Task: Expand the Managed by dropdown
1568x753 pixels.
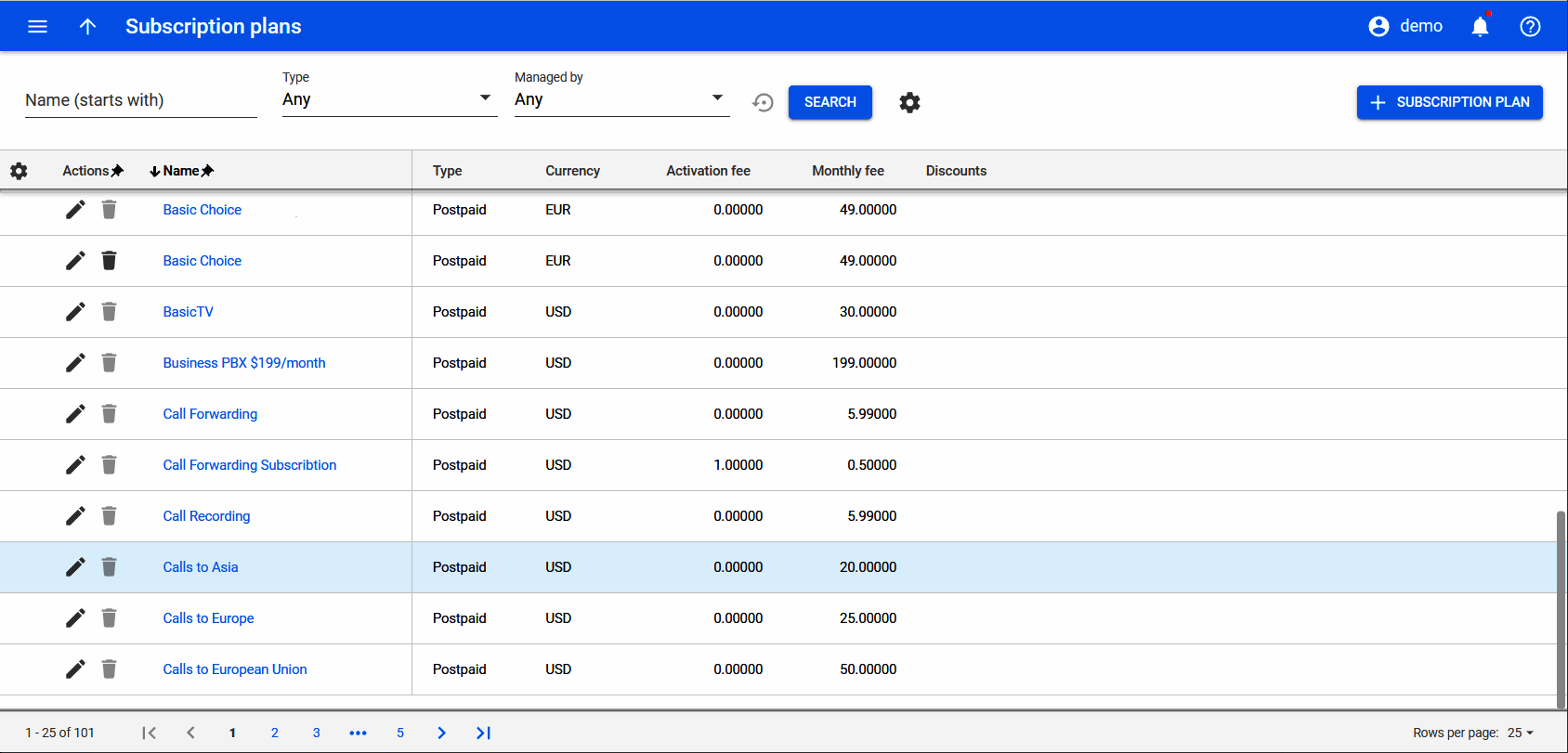Action: pyautogui.click(x=621, y=99)
